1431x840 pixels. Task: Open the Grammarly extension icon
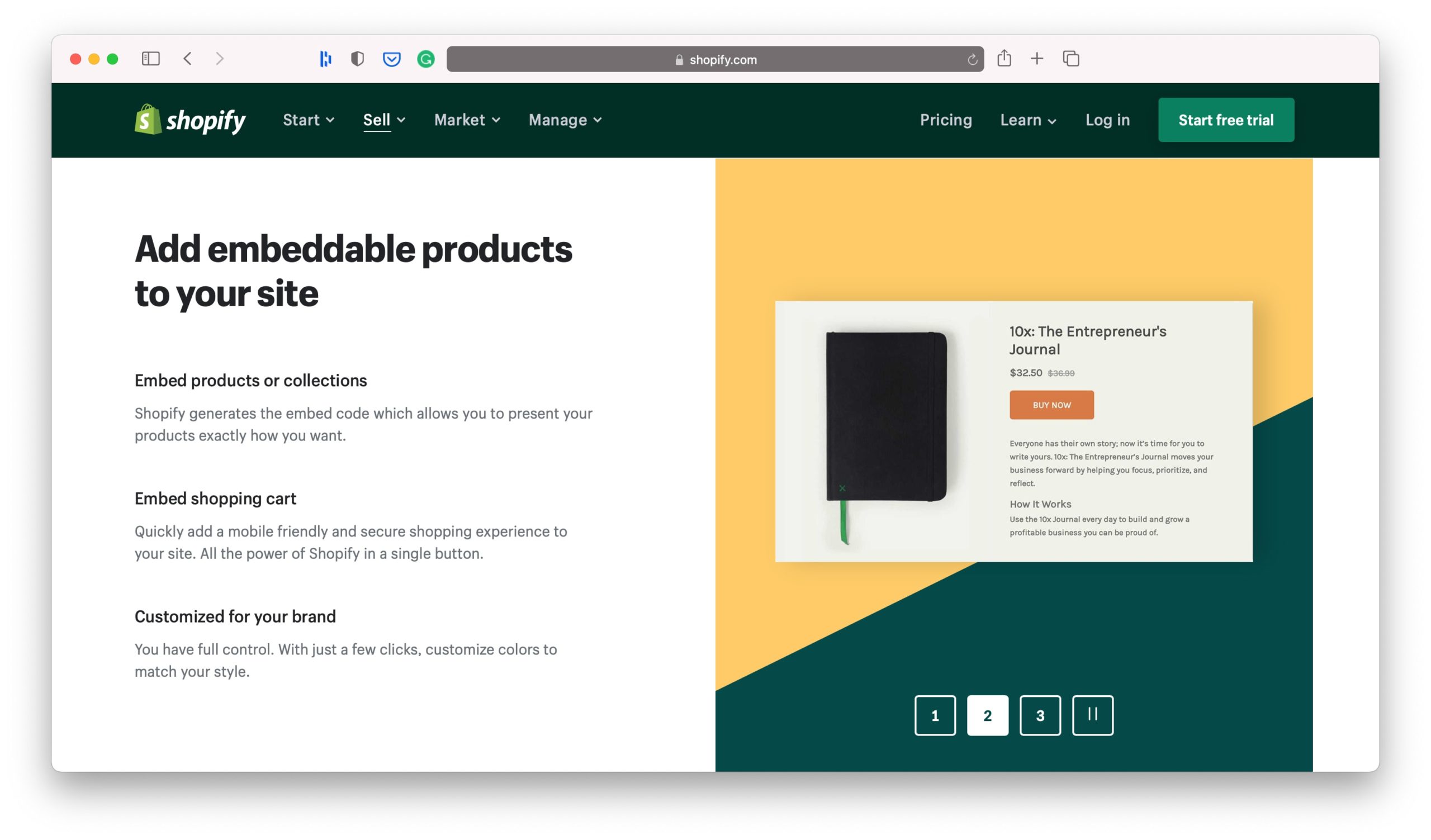tap(426, 59)
